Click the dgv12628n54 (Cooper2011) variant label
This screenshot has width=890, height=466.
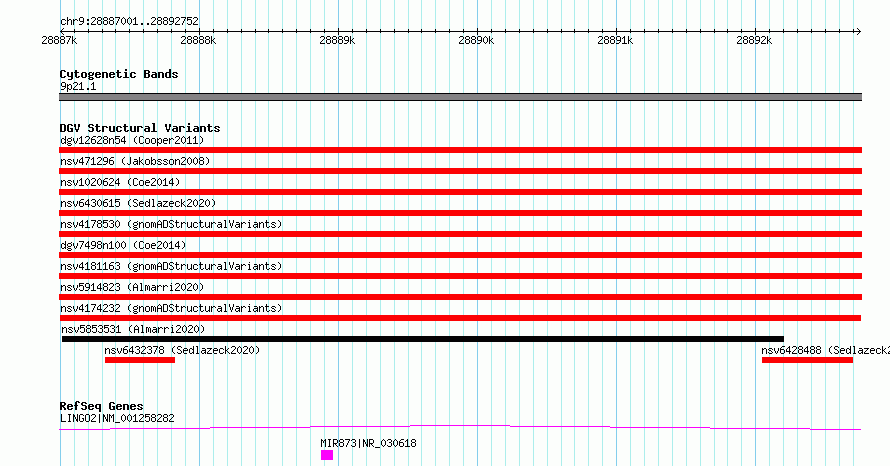132,140
